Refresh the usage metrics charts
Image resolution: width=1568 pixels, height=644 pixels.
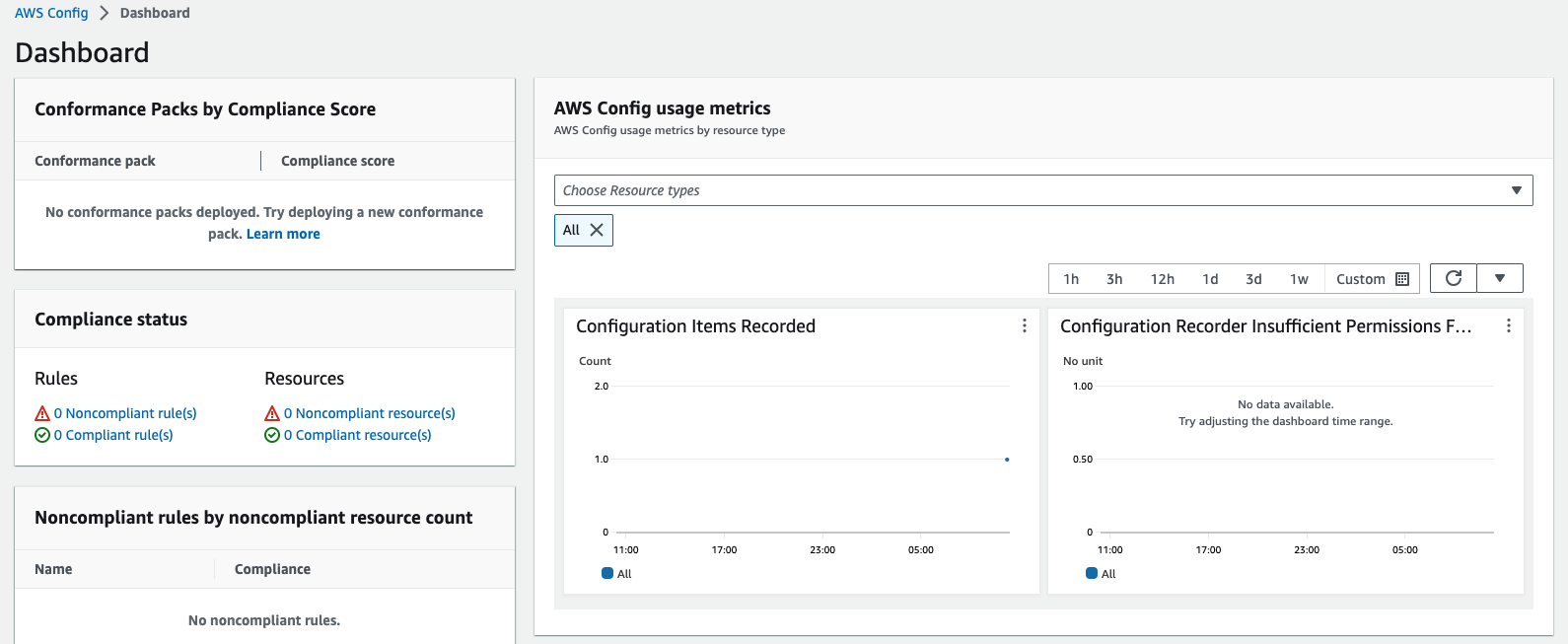pyautogui.click(x=1454, y=278)
